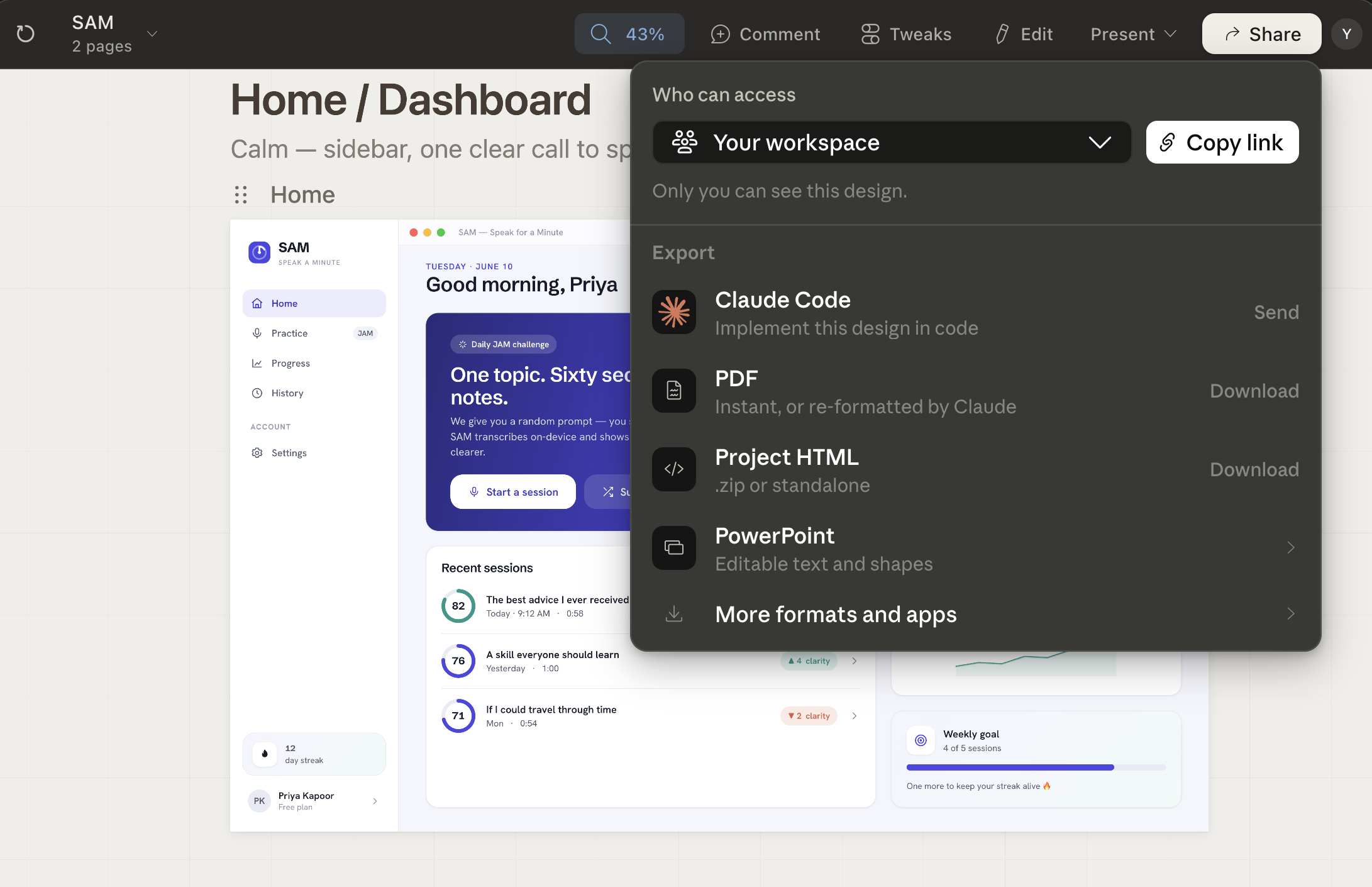Click Copy link button
1372x887 pixels.
tap(1222, 142)
